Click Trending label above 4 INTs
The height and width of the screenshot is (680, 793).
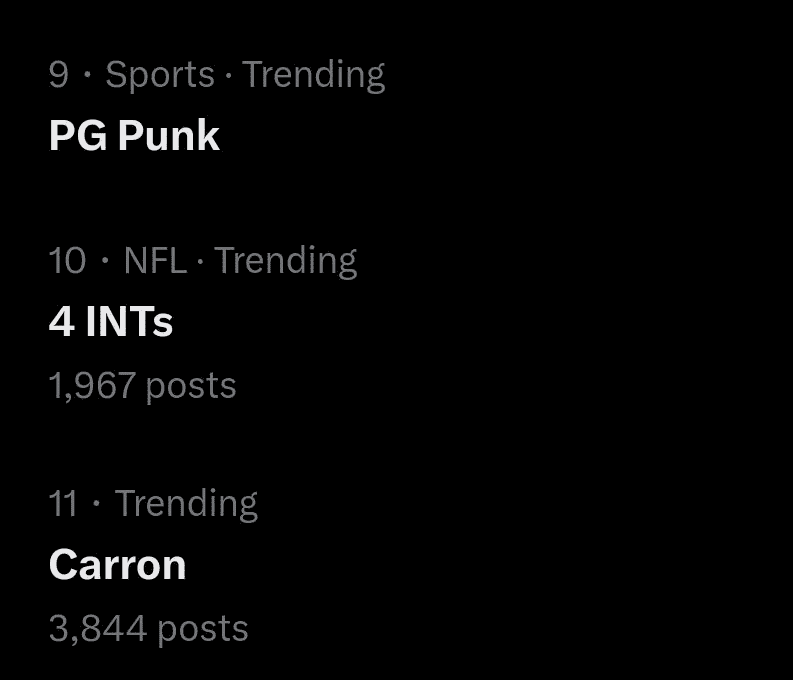(285, 261)
